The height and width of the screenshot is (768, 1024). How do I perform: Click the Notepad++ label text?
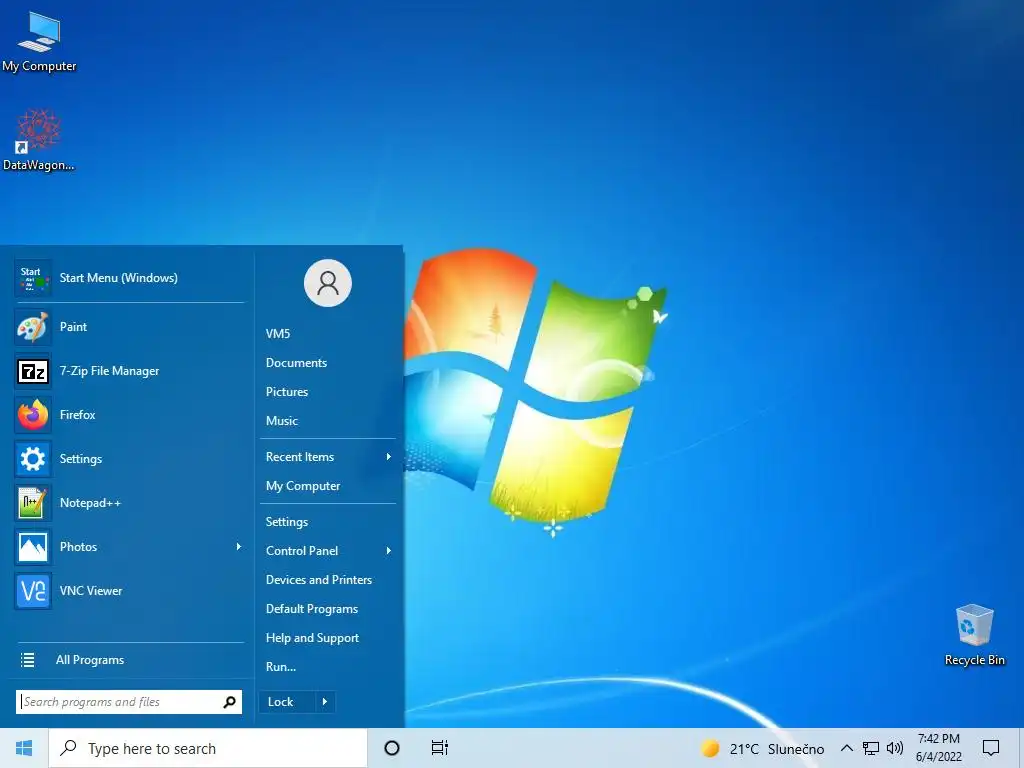pyautogui.click(x=90, y=503)
